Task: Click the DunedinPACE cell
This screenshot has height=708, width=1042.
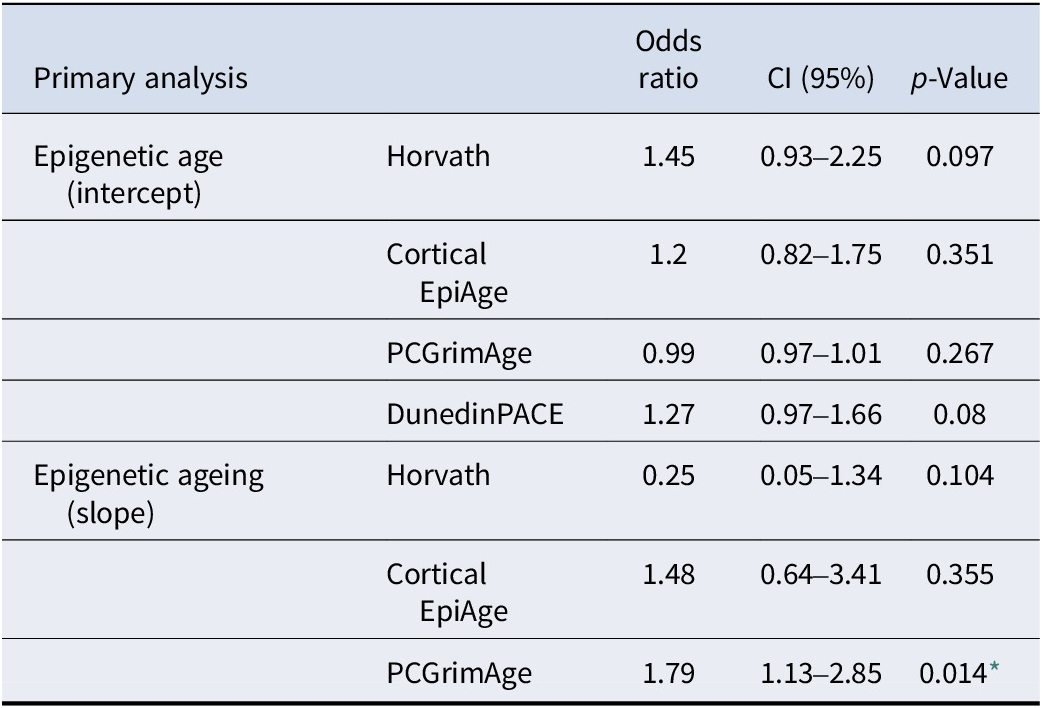Action: [475, 413]
